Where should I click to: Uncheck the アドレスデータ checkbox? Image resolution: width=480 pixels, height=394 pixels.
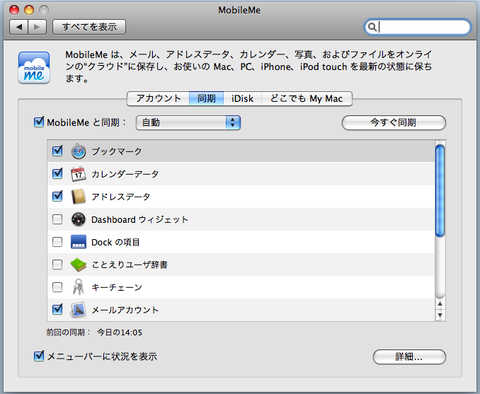57,196
